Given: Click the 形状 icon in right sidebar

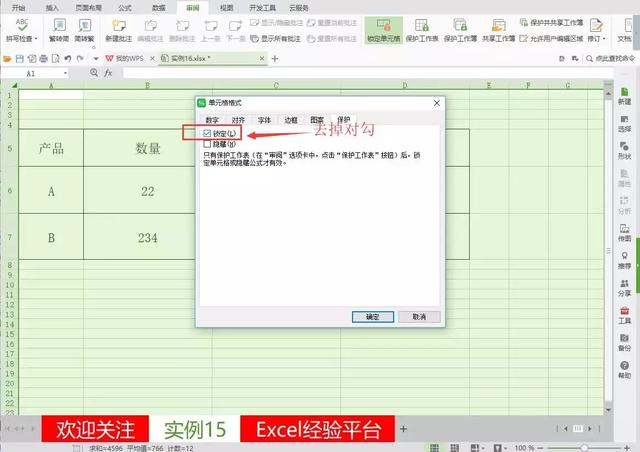Looking at the screenshot, I should coord(624,151).
